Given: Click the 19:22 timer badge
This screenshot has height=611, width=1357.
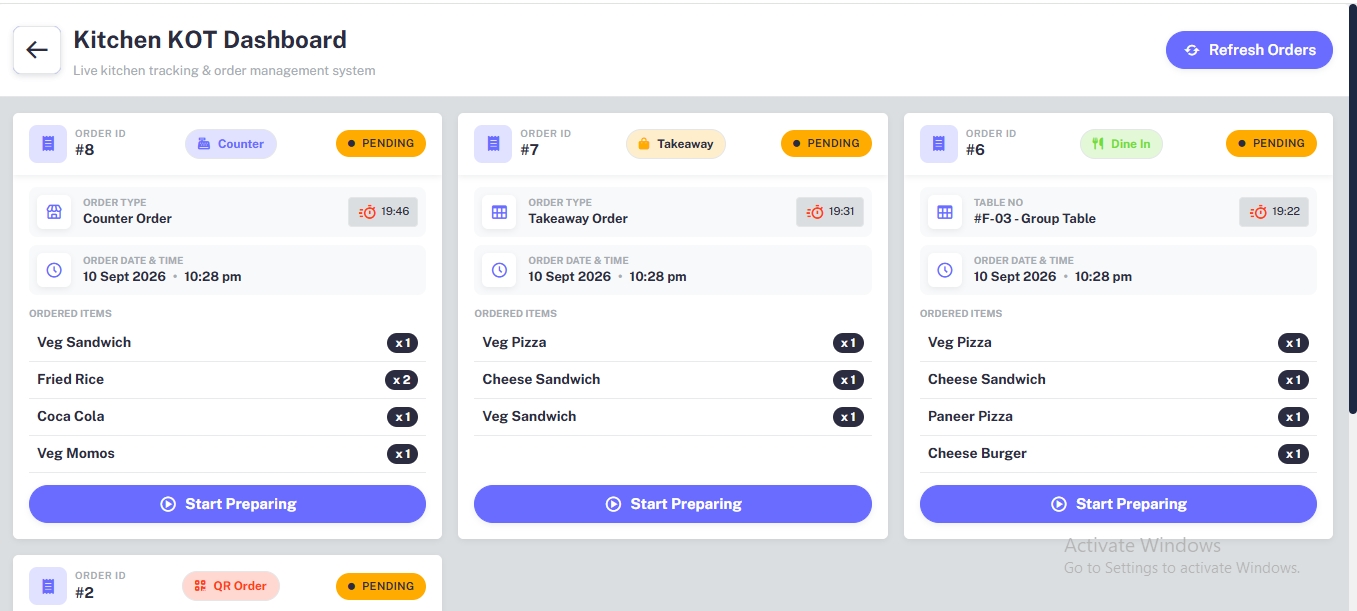Looking at the screenshot, I should point(1274,212).
